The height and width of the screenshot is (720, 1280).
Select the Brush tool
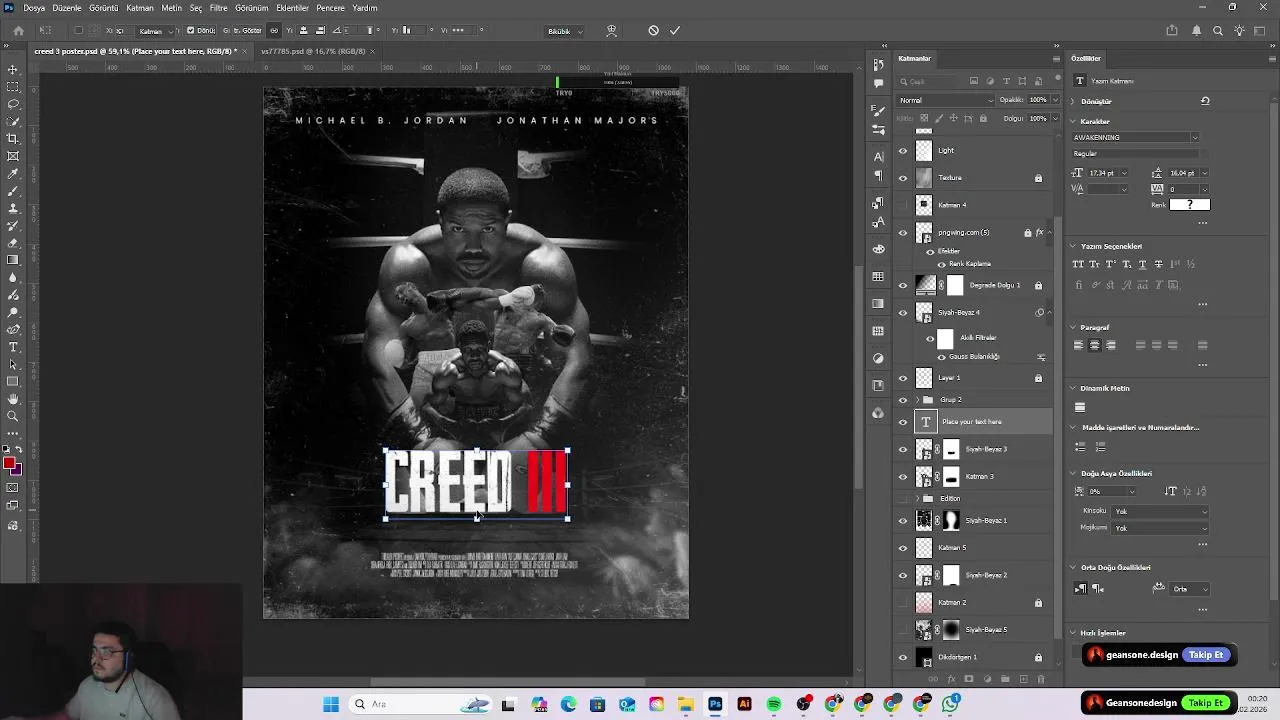pyautogui.click(x=13, y=191)
